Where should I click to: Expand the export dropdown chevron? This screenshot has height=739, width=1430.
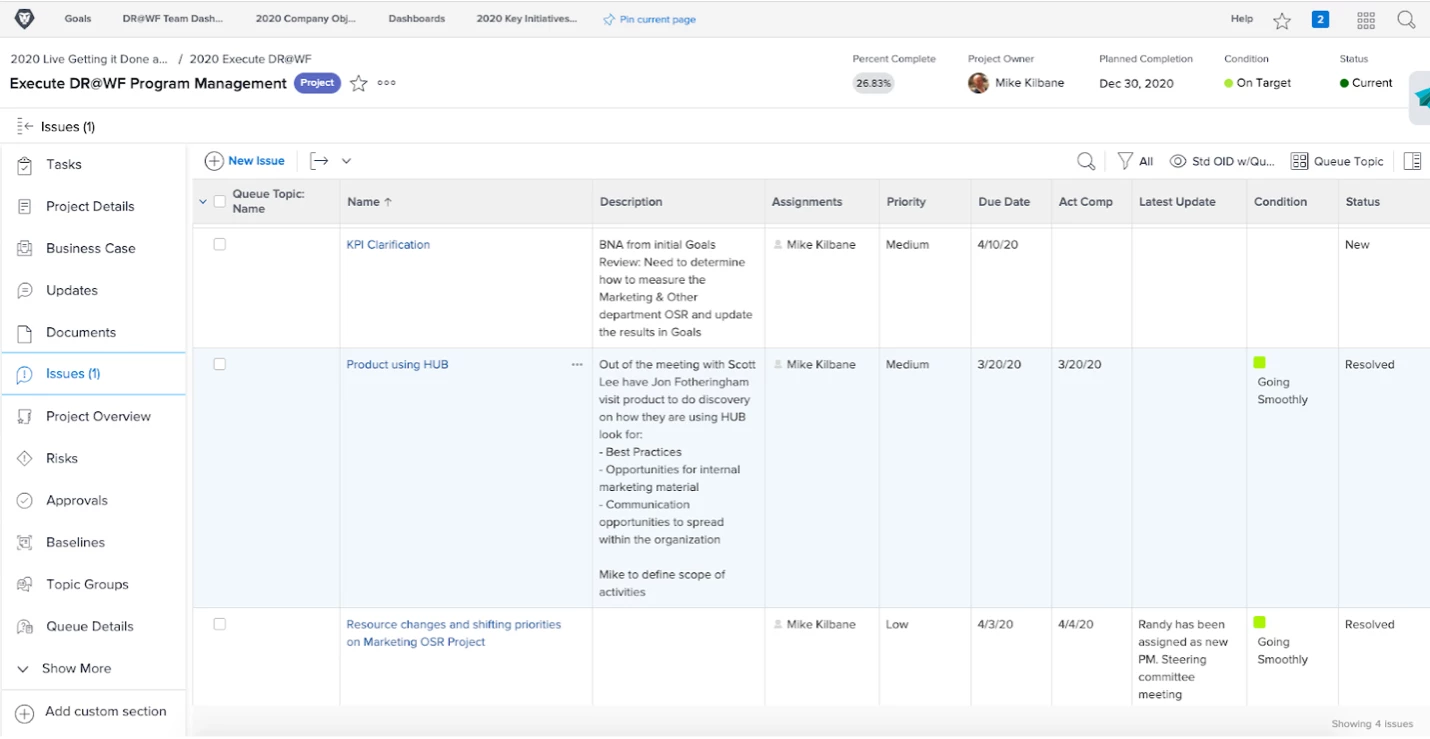click(x=347, y=161)
